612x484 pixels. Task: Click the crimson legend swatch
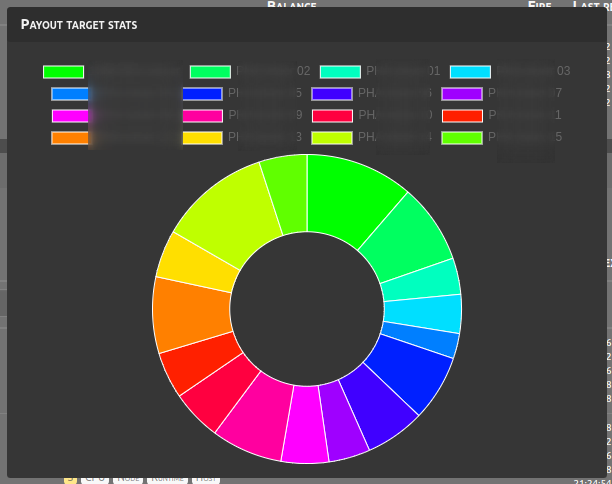tap(332, 116)
